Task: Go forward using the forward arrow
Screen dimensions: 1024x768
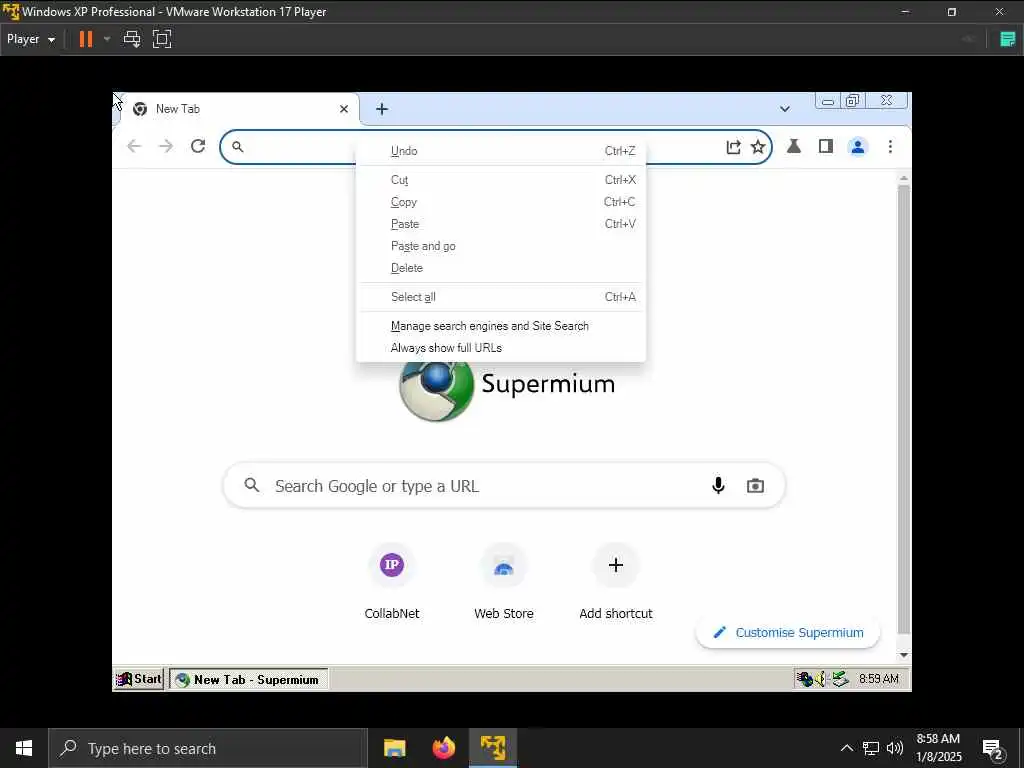Action: pos(166,146)
